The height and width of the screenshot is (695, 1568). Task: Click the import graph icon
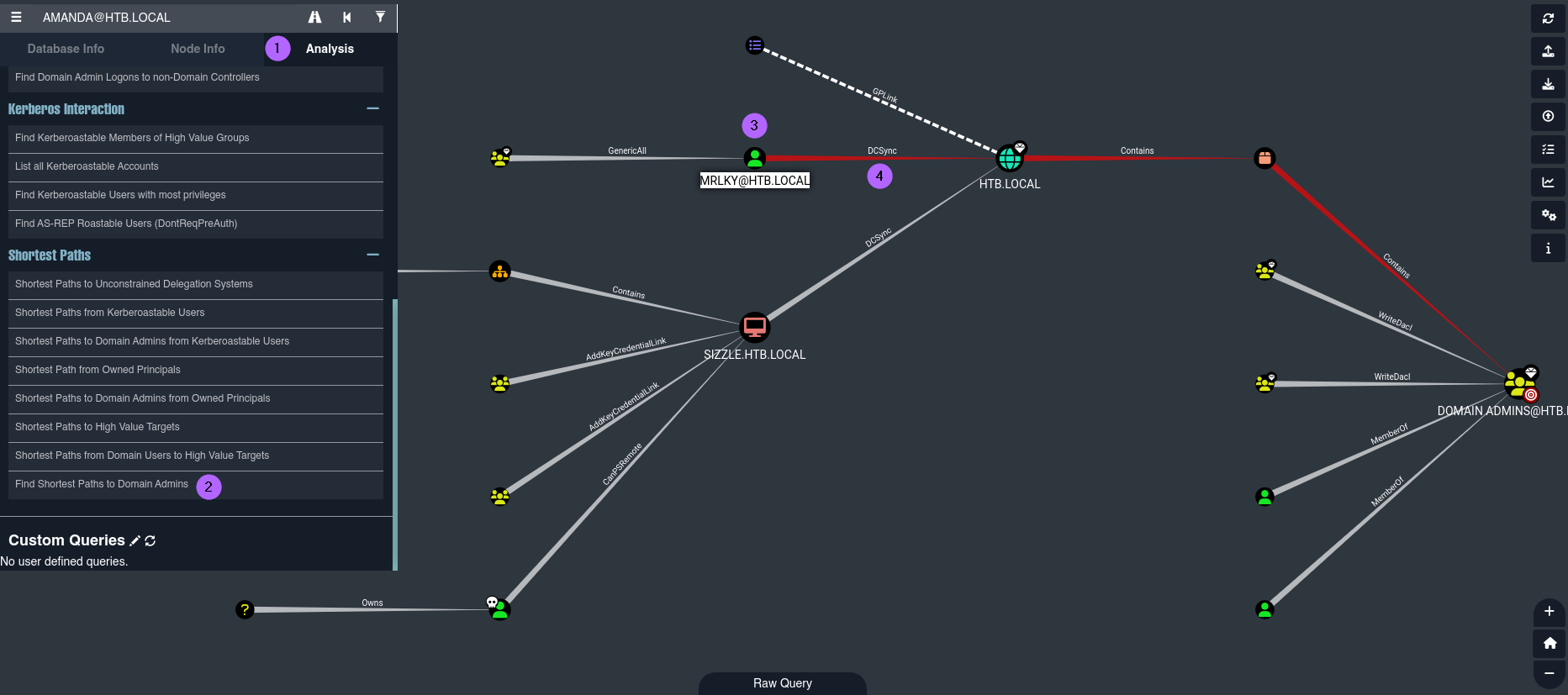click(x=1548, y=84)
